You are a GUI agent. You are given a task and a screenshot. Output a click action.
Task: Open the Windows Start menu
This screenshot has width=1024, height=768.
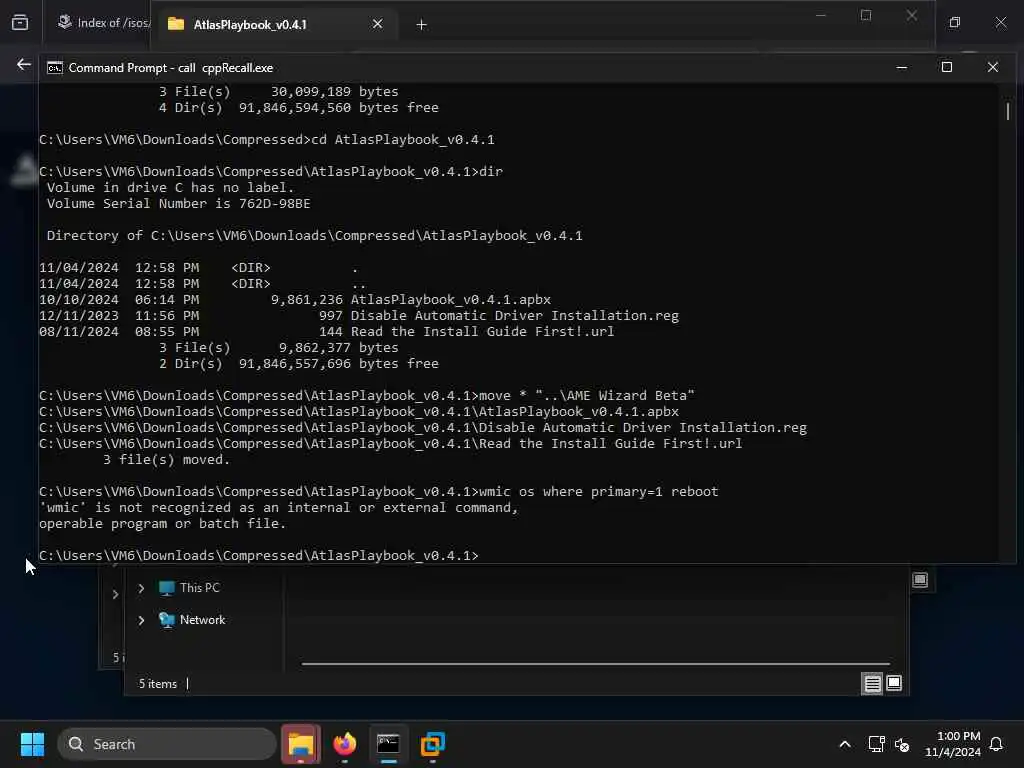pos(32,744)
